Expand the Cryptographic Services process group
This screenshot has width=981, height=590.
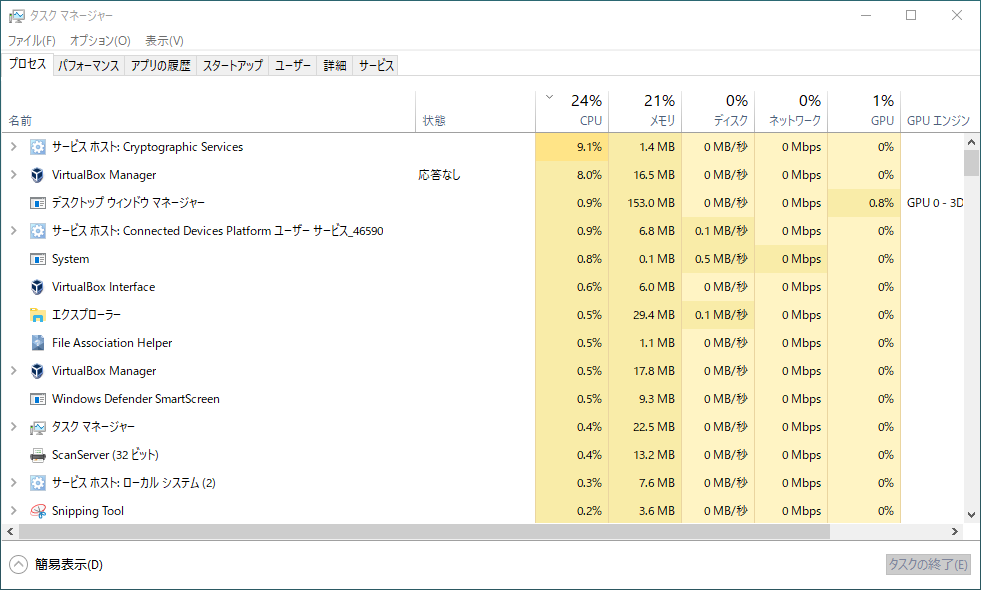[13, 147]
